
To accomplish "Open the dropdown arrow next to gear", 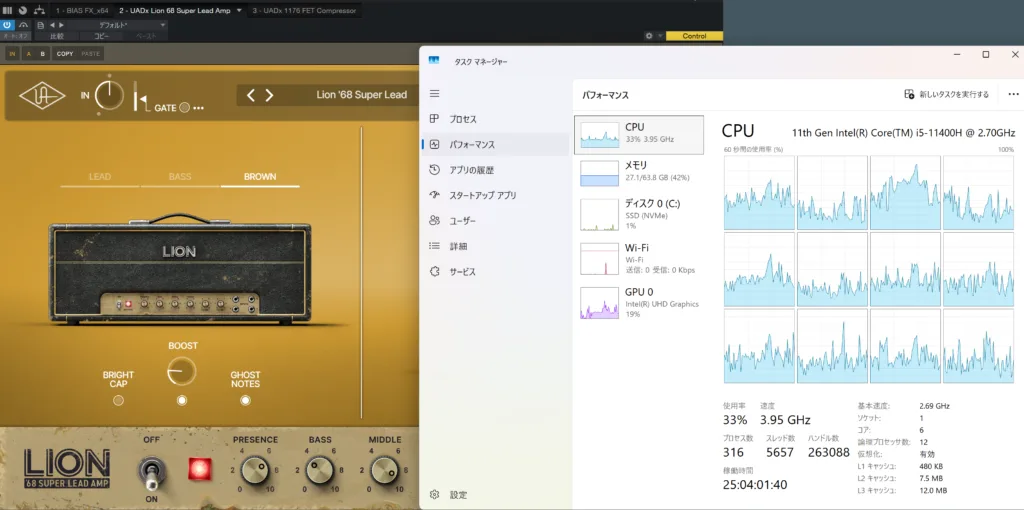I will pyautogui.click(x=660, y=36).
